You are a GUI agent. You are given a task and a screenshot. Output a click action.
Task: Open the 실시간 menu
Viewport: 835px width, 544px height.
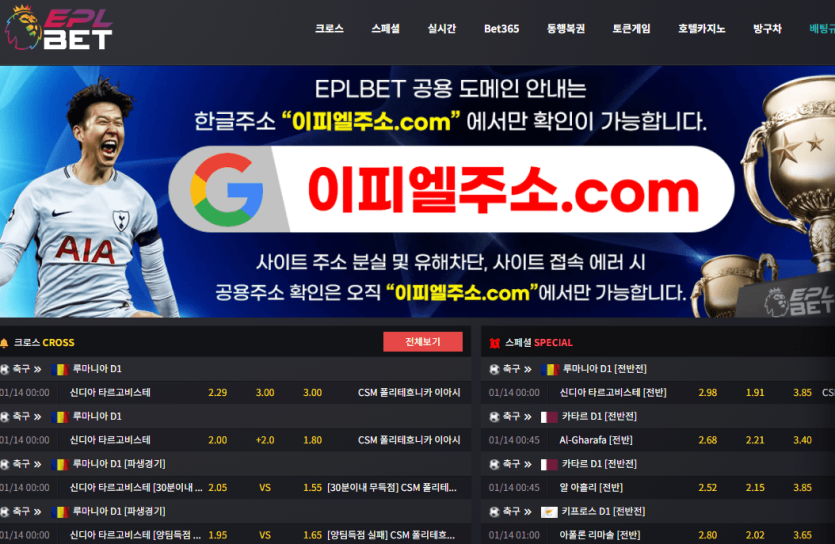point(441,29)
